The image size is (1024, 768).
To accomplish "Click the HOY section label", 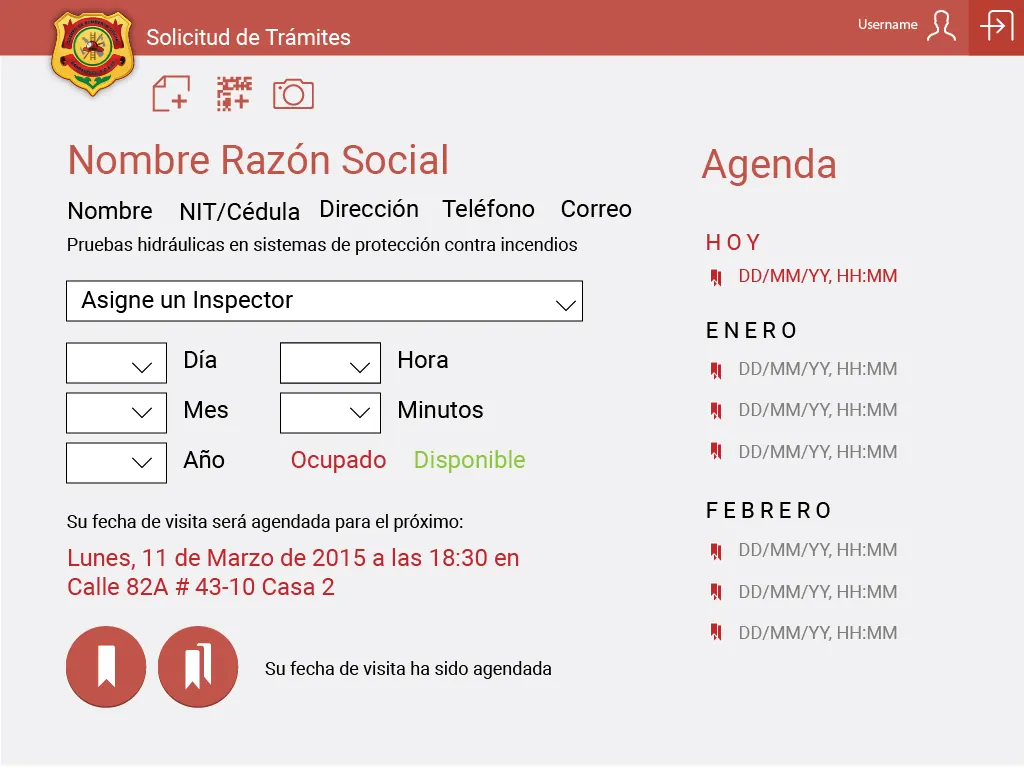I will point(733,242).
